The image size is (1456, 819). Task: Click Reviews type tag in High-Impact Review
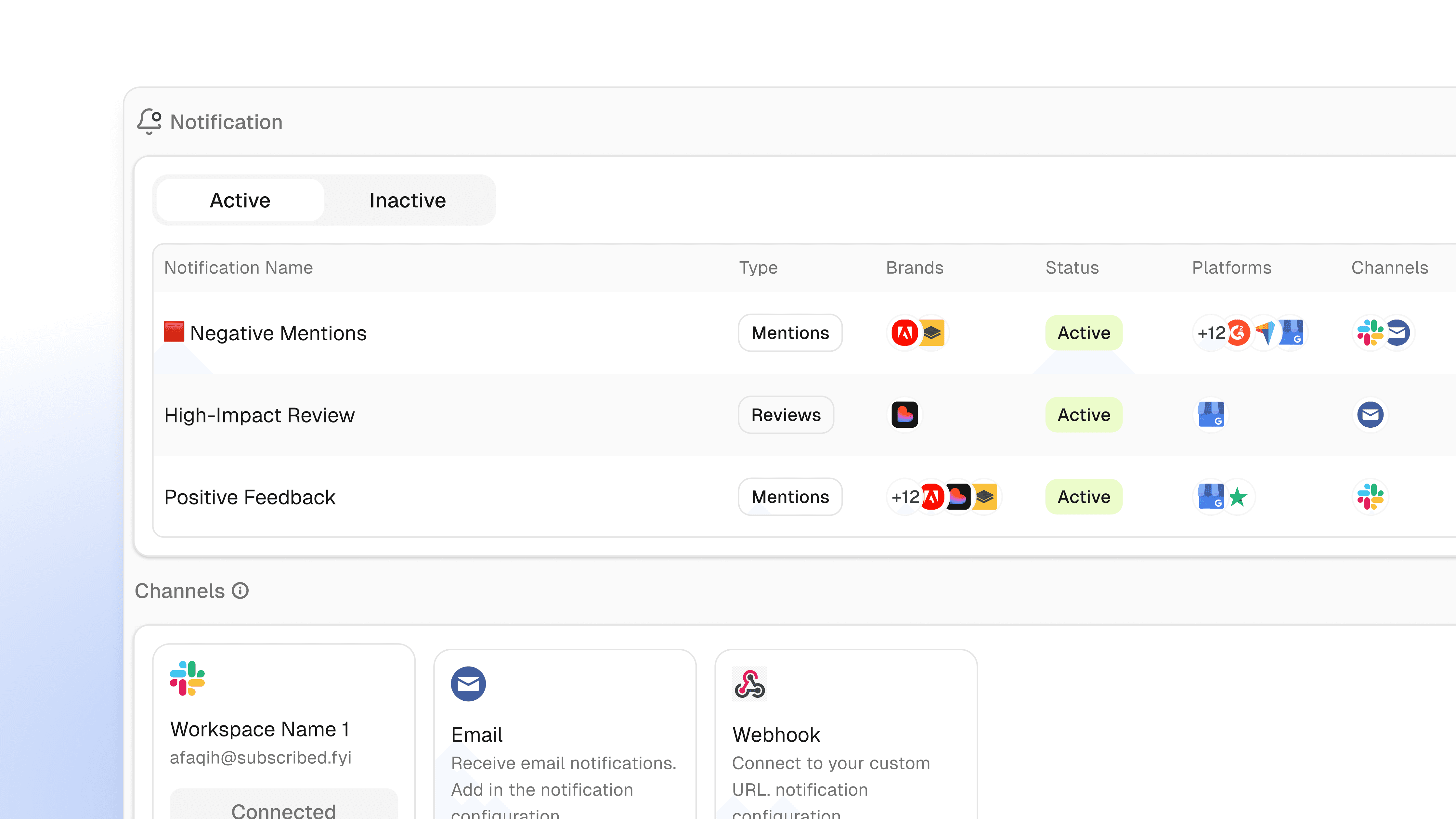[x=786, y=415]
